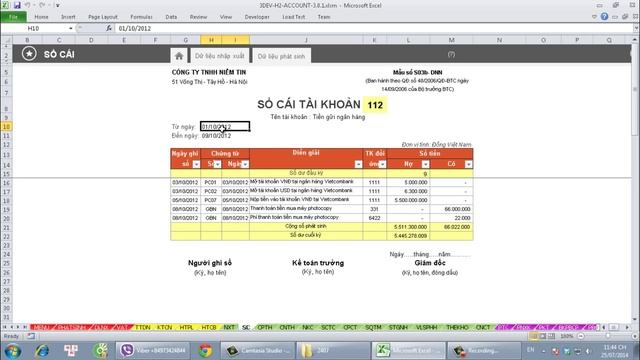Switch to the CPTH sheet tab
Screen dimensions: 640x360
[x=265, y=327]
